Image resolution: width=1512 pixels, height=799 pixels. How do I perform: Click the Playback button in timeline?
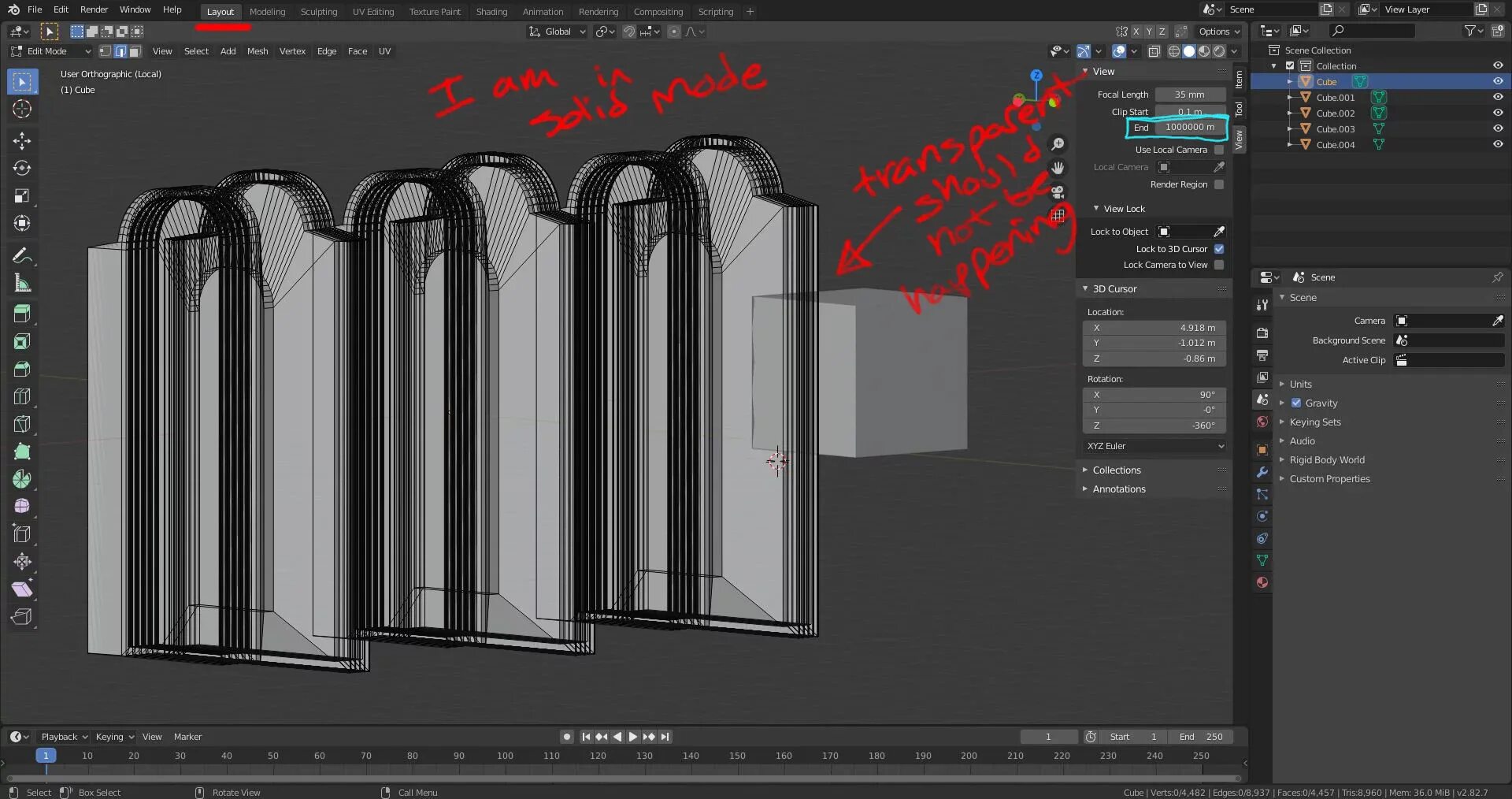64,737
